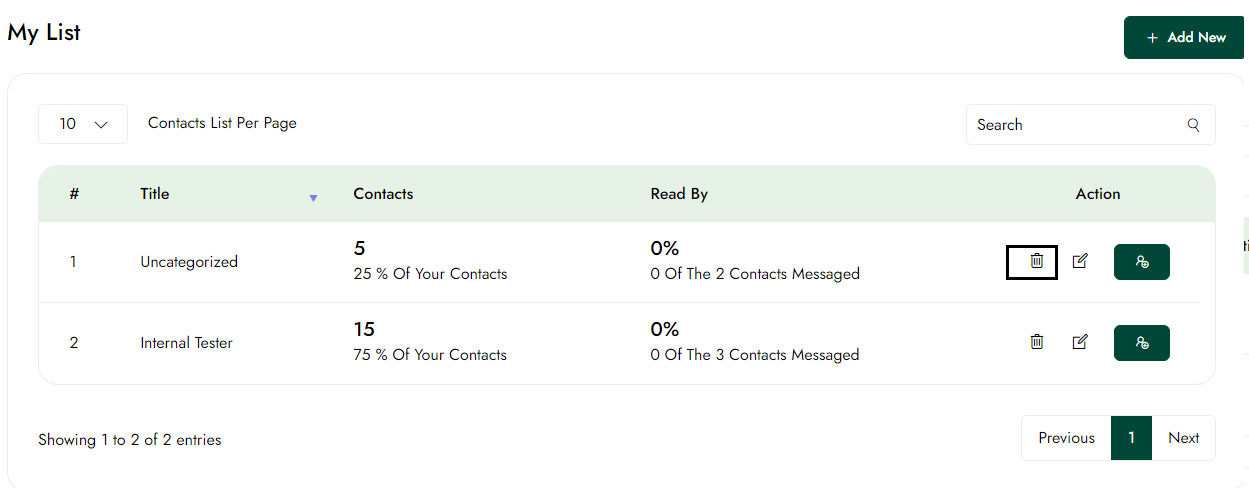Screen dimensions: 1249x488
Task: Click the # column header
Action: pyautogui.click(x=74, y=194)
